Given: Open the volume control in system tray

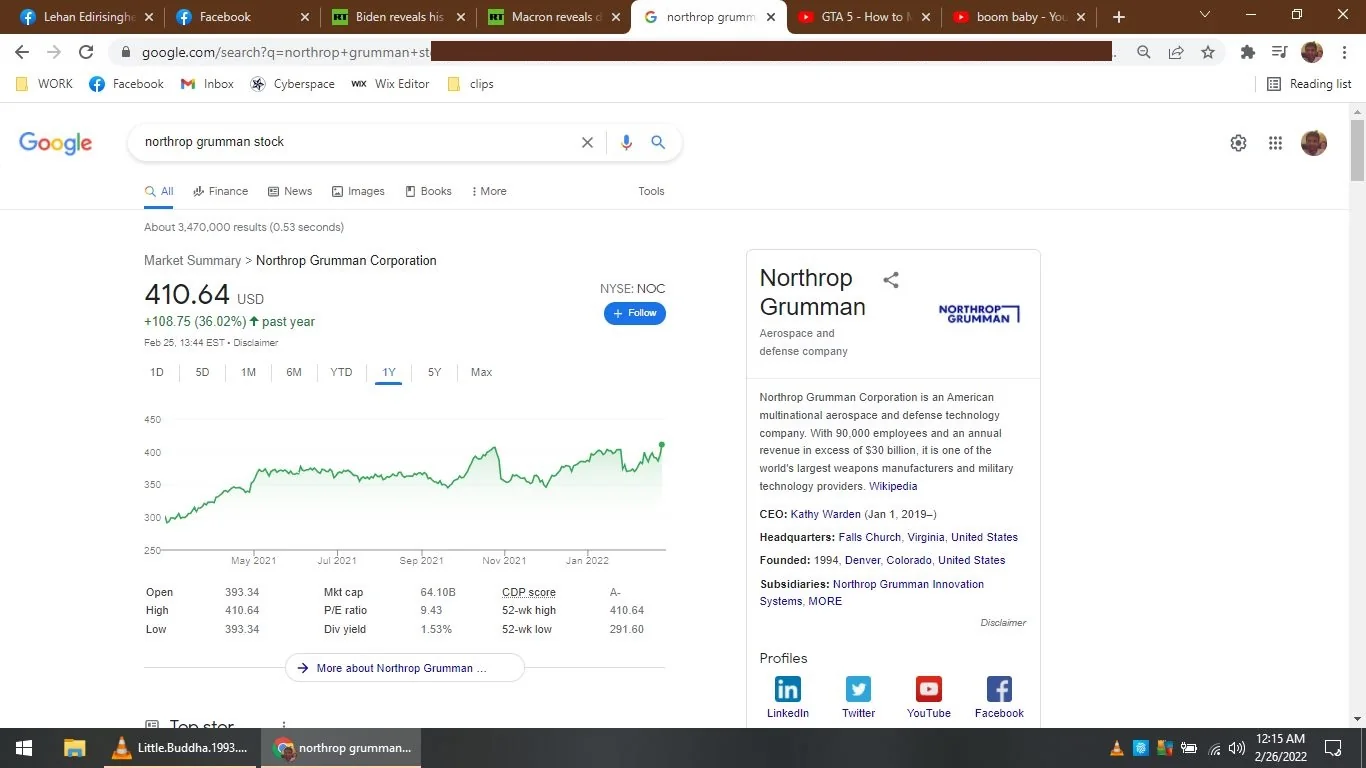Looking at the screenshot, I should 1237,748.
